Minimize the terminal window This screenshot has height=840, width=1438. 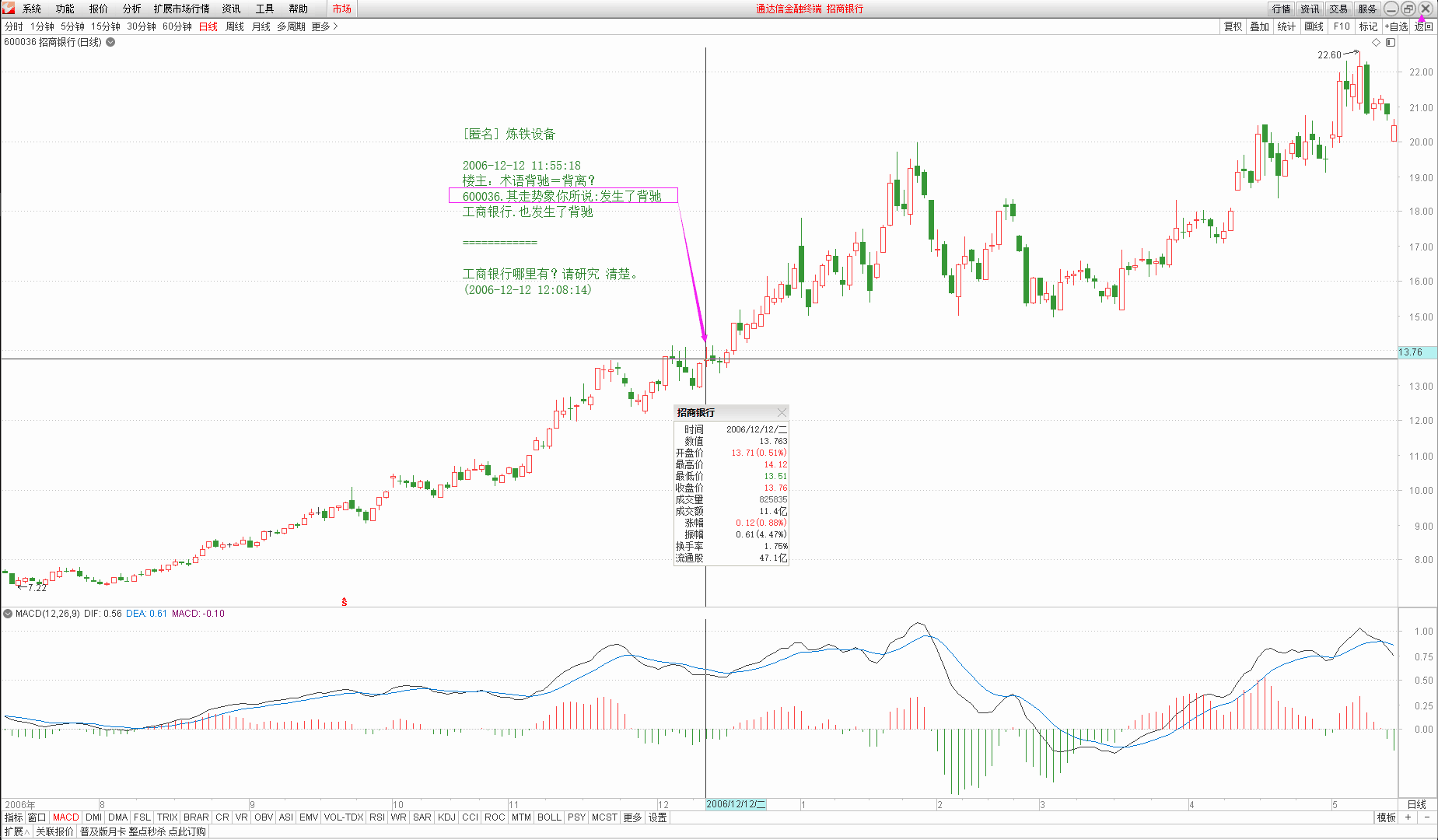tap(1391, 9)
